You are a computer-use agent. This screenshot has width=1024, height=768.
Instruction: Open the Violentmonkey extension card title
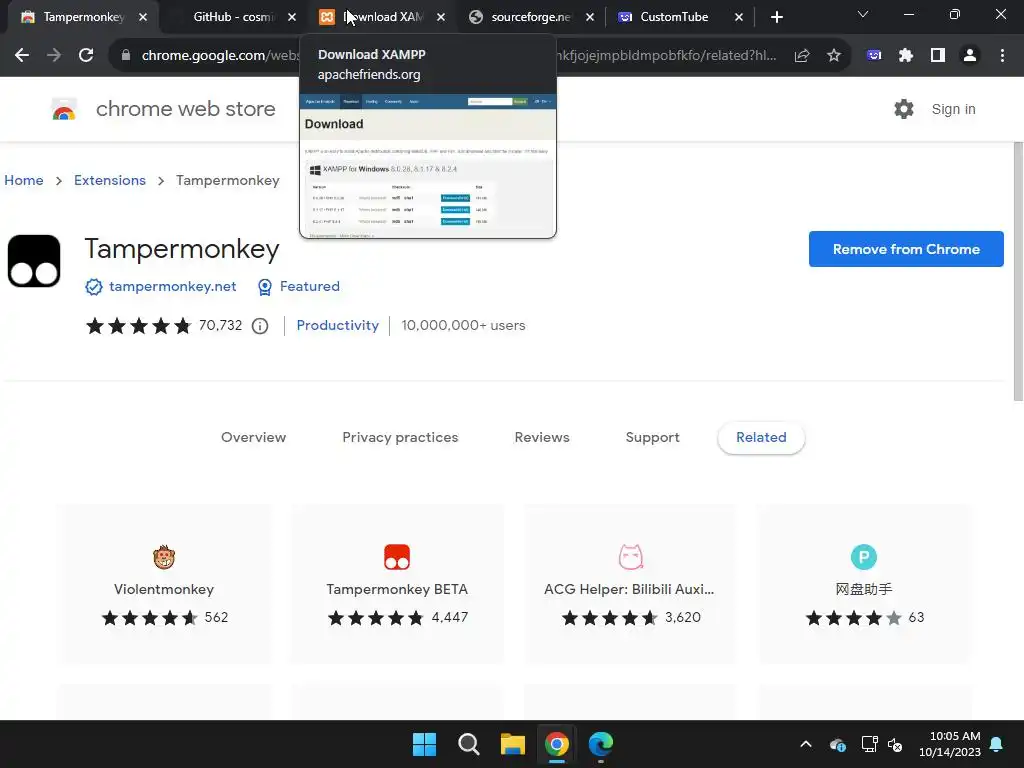click(x=164, y=589)
